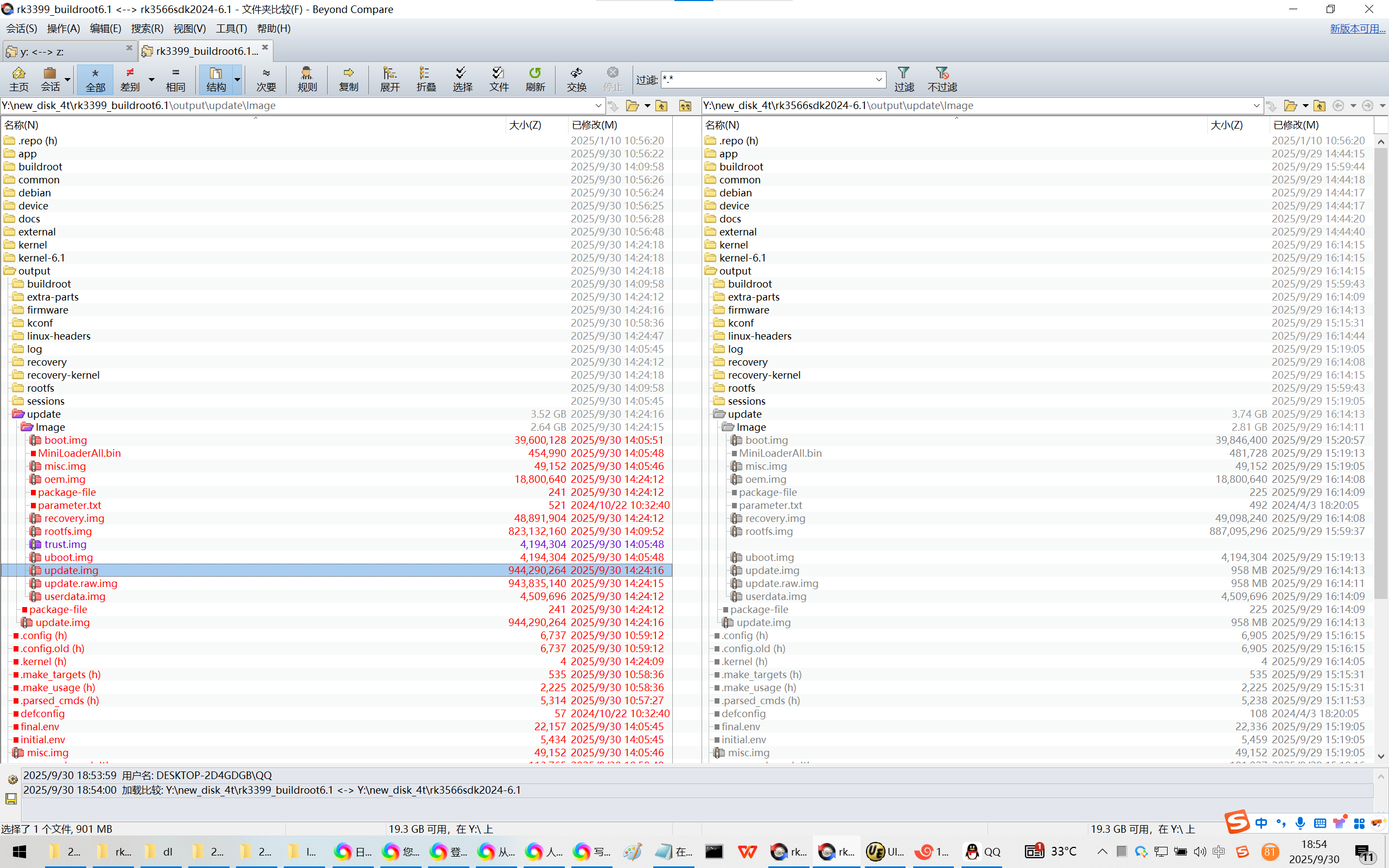Open the 工具(T) menu

231,29
